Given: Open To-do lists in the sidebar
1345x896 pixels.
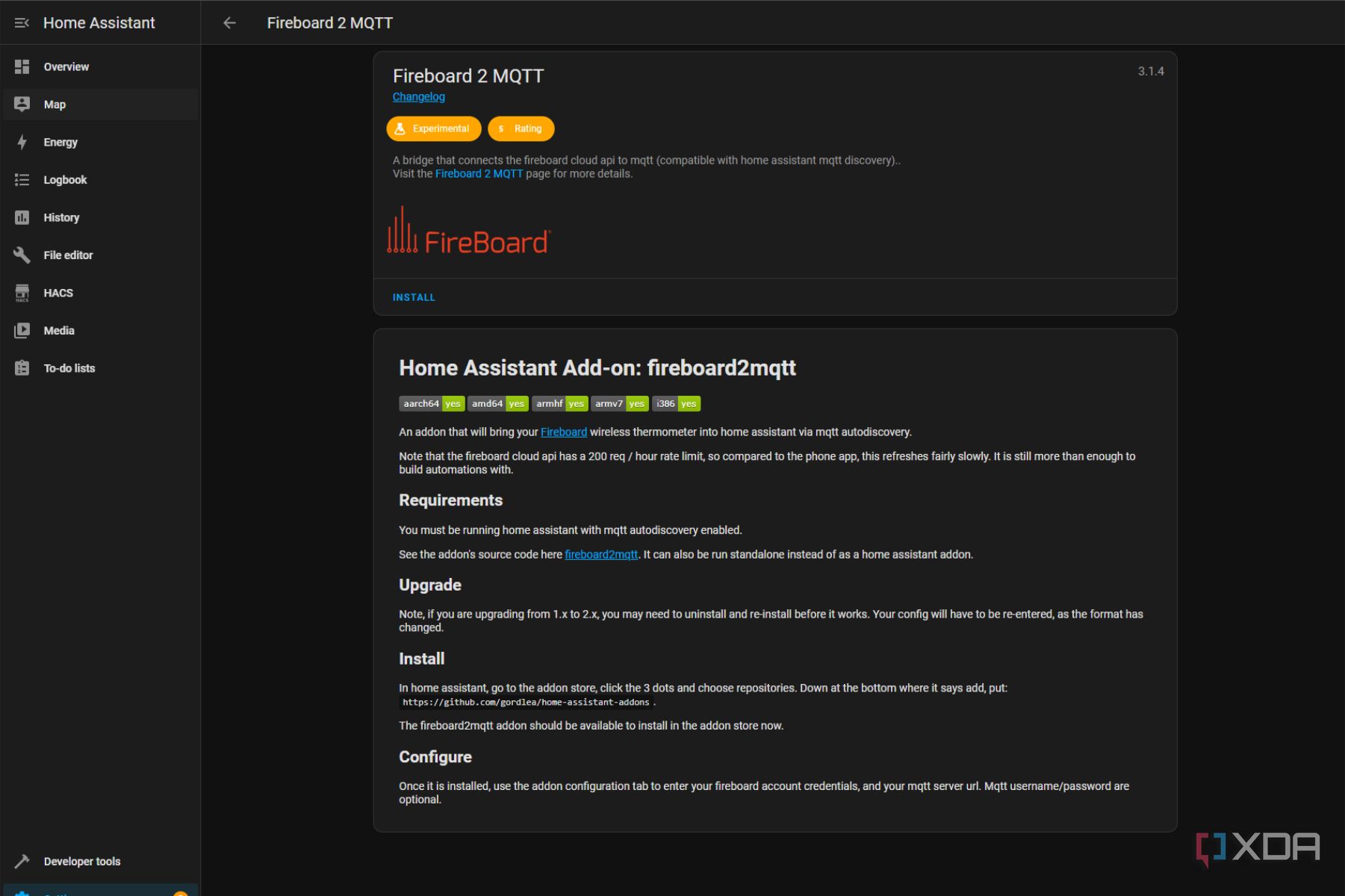Looking at the screenshot, I should point(101,368).
